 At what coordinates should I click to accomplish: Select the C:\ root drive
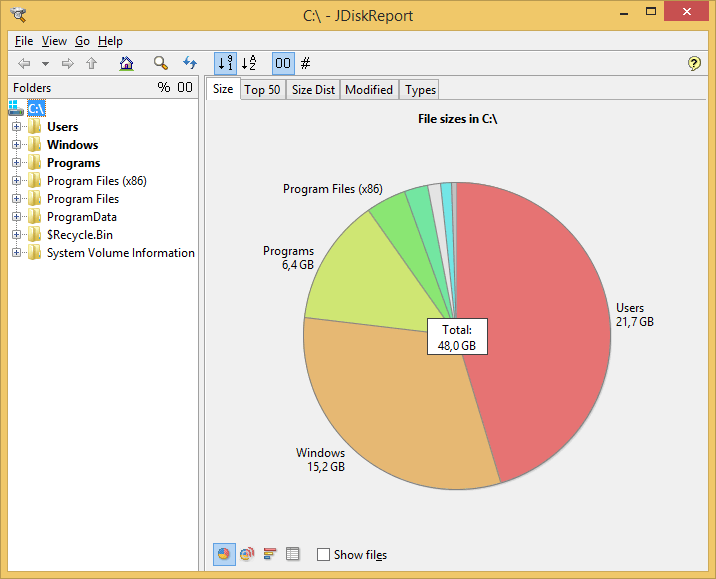coord(36,109)
